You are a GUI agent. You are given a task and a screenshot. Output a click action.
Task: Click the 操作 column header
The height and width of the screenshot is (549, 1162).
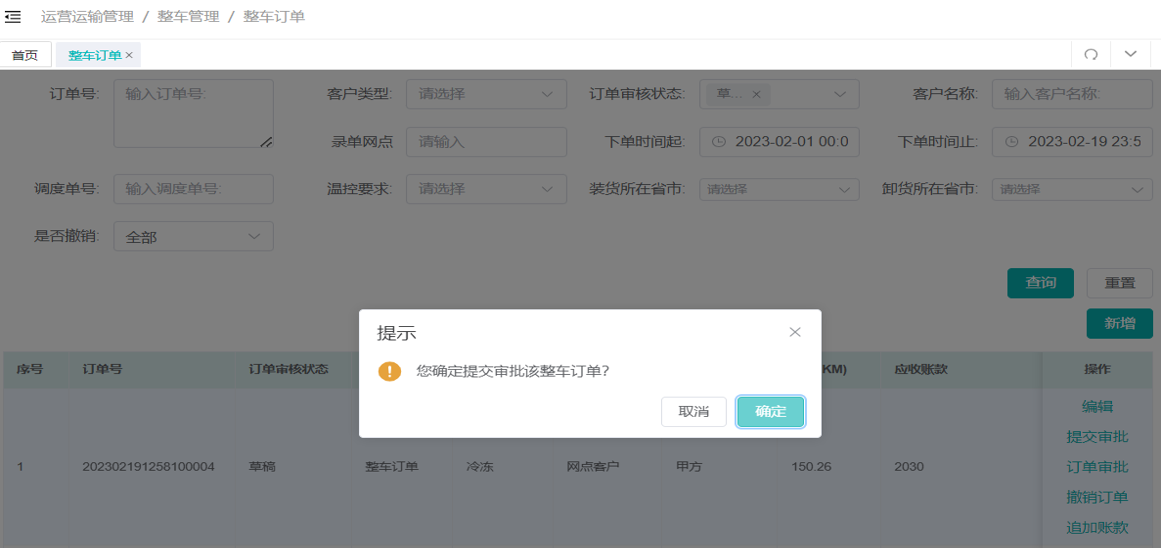(1097, 369)
